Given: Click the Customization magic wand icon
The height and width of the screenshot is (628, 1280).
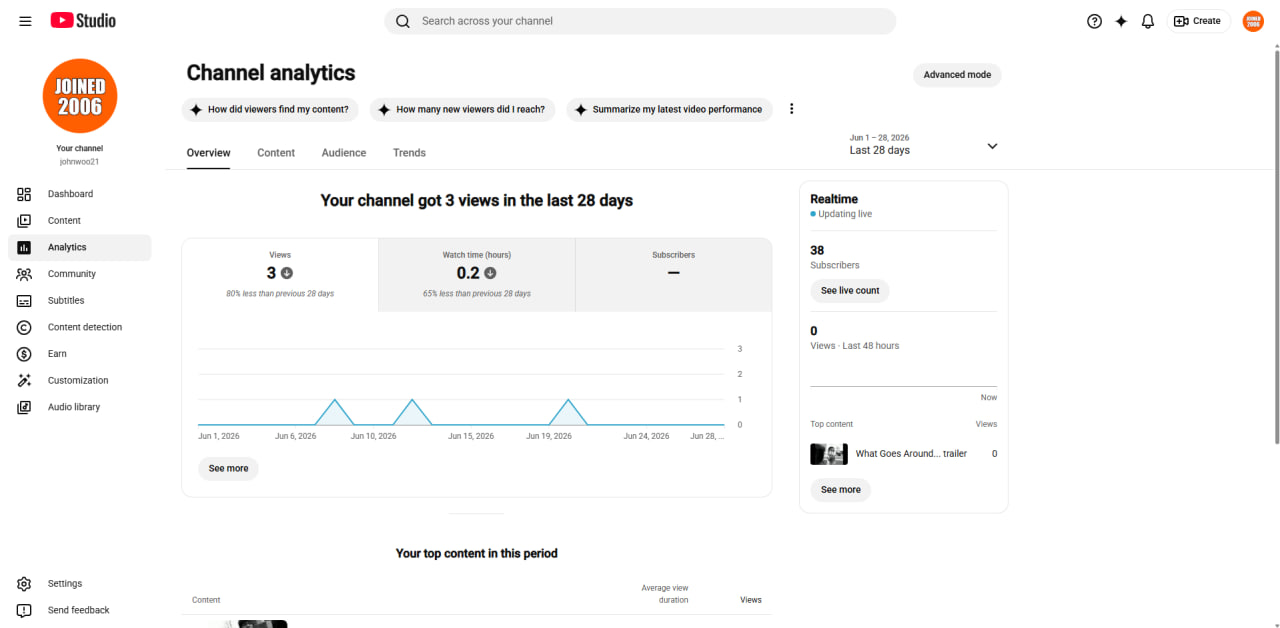Looking at the screenshot, I should (x=24, y=381).
